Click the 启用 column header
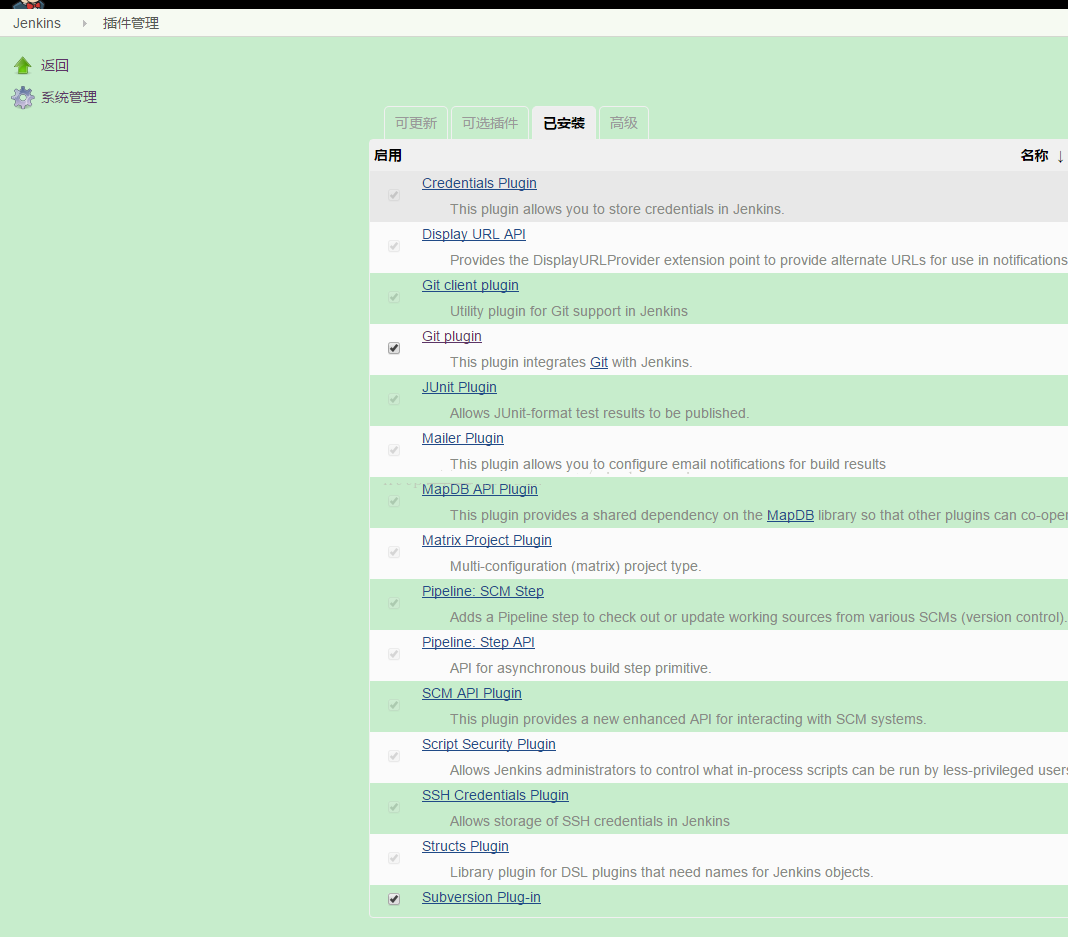The image size is (1068, 937). (388, 156)
